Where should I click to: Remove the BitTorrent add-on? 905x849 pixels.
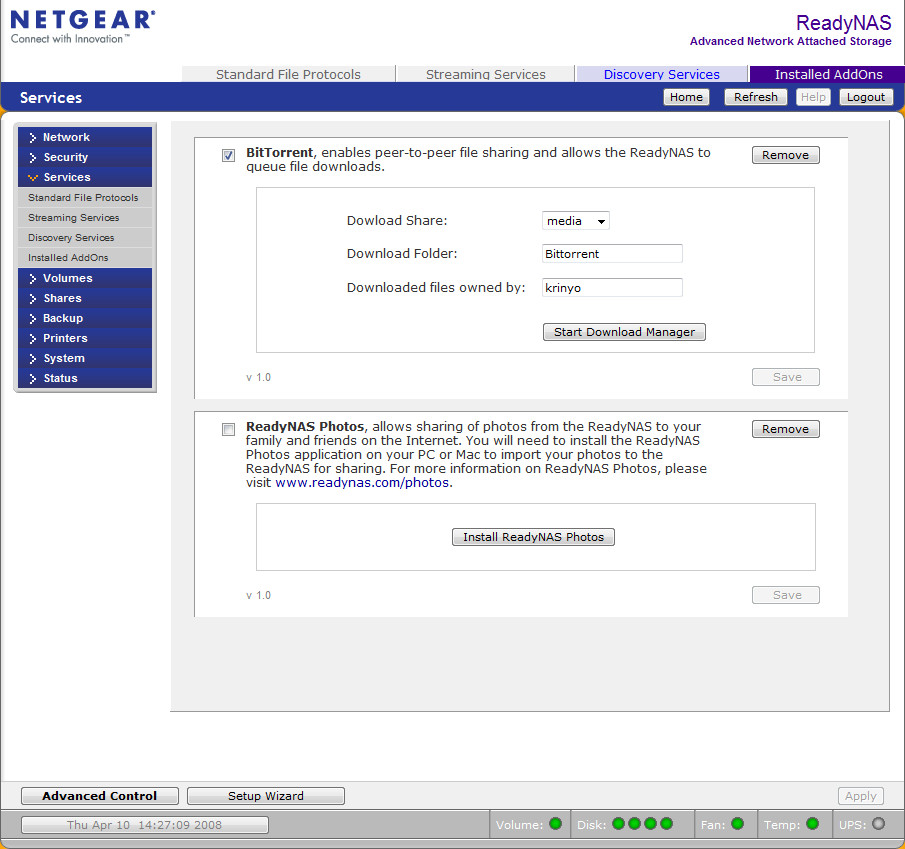[x=786, y=155]
